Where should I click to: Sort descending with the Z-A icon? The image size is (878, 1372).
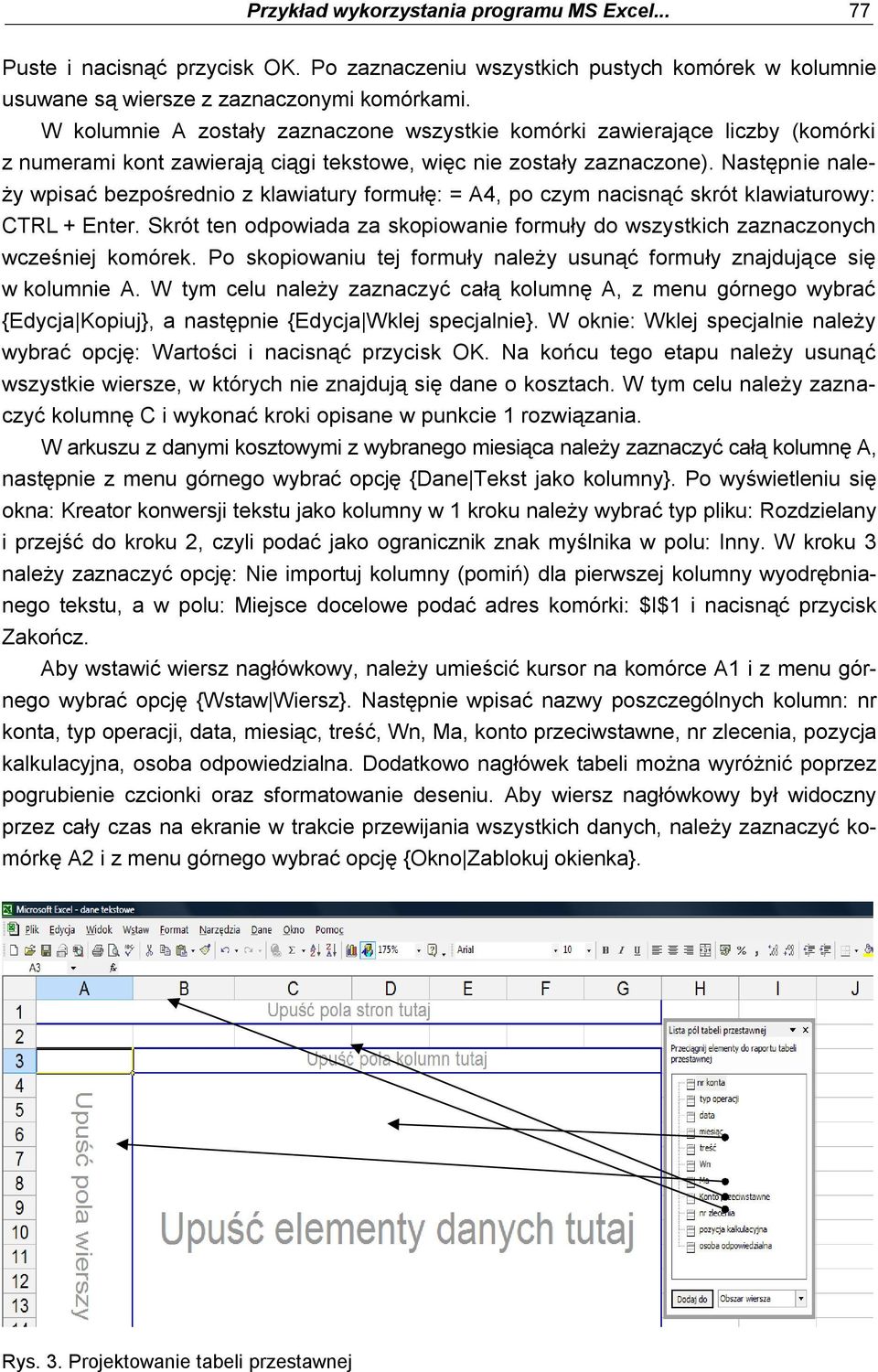331,949
